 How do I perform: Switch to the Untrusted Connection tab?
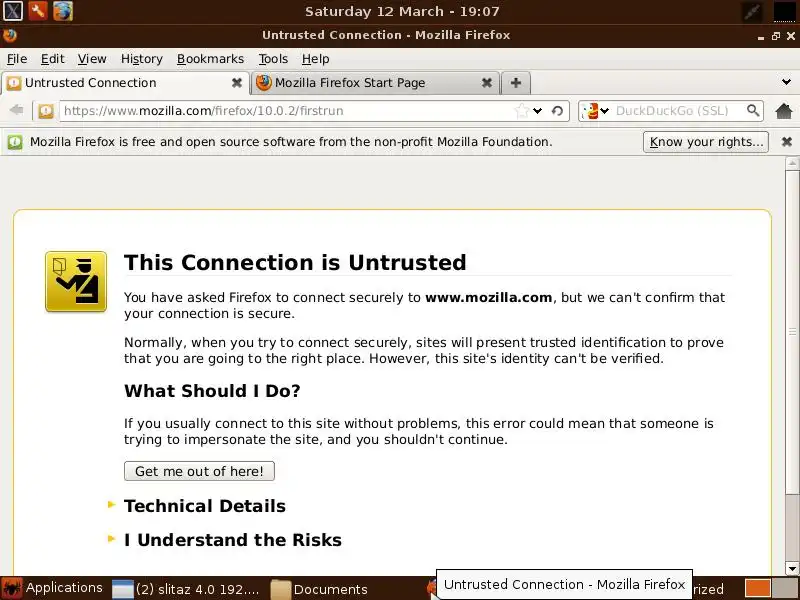(125, 83)
